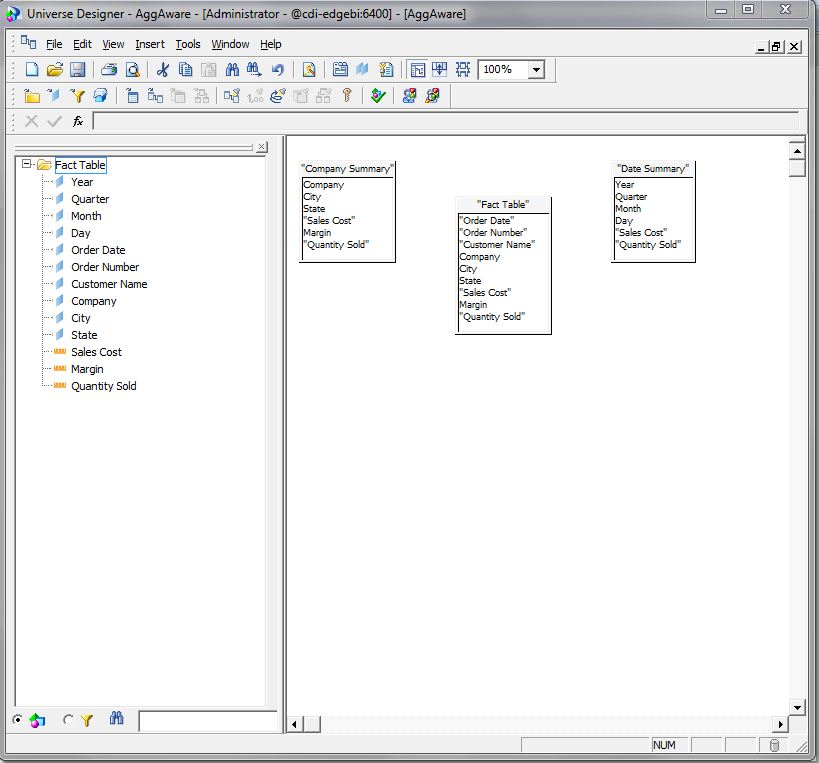This screenshot has height=763, width=819.
Task: Select the Sales Cost measure in the tree
Action: (x=96, y=353)
